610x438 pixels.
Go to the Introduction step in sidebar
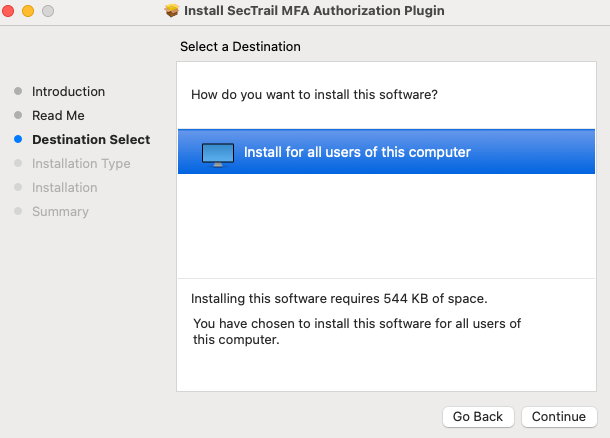pyautogui.click(x=68, y=91)
